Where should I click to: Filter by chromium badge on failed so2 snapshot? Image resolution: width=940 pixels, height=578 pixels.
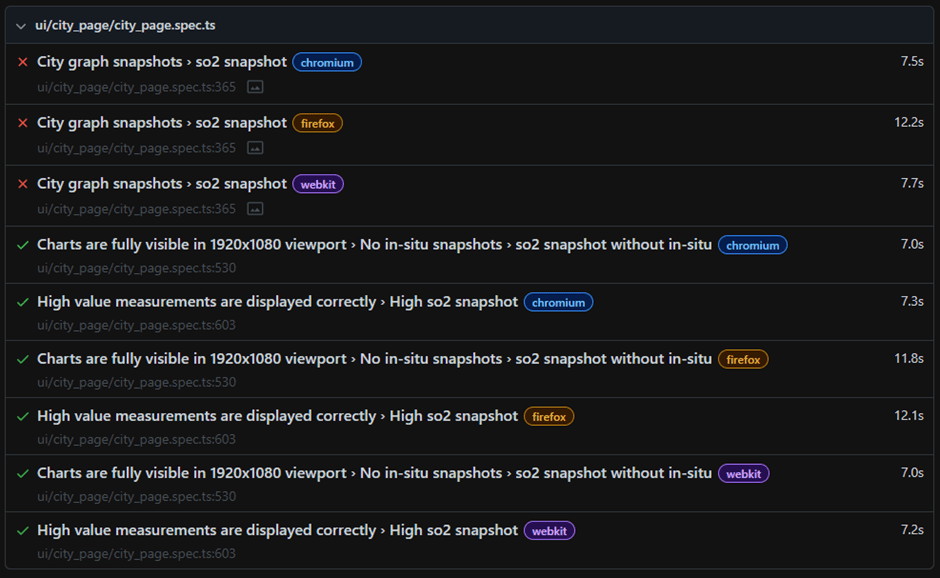pos(327,62)
